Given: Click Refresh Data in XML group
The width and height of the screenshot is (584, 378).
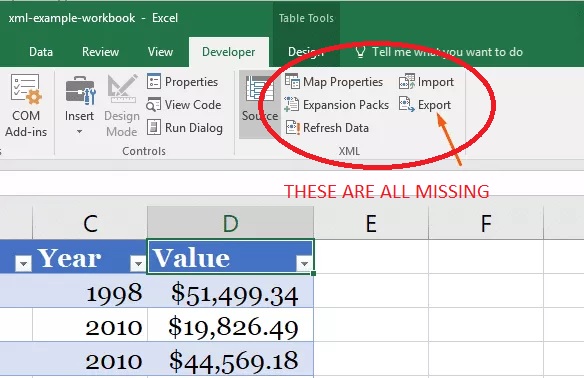Looking at the screenshot, I should pyautogui.click(x=327, y=128).
